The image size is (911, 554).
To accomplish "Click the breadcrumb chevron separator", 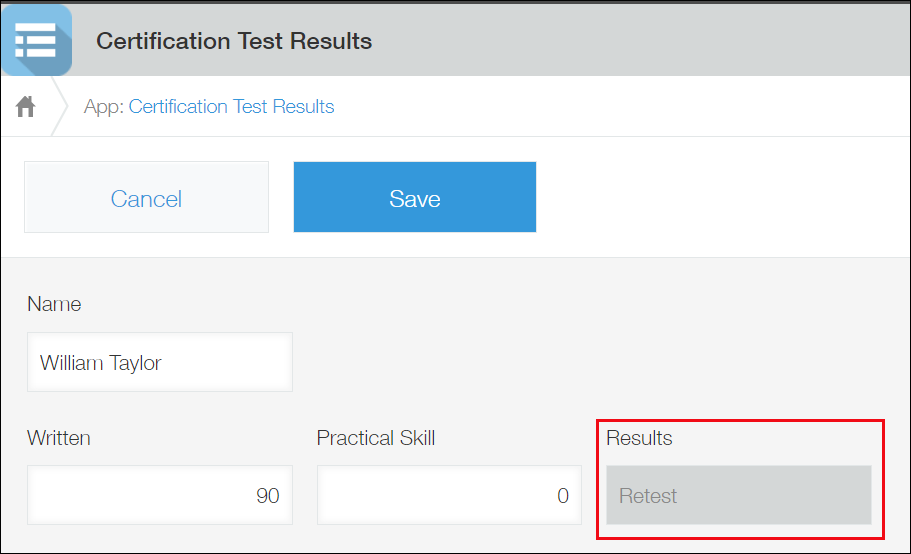I will (x=60, y=106).
